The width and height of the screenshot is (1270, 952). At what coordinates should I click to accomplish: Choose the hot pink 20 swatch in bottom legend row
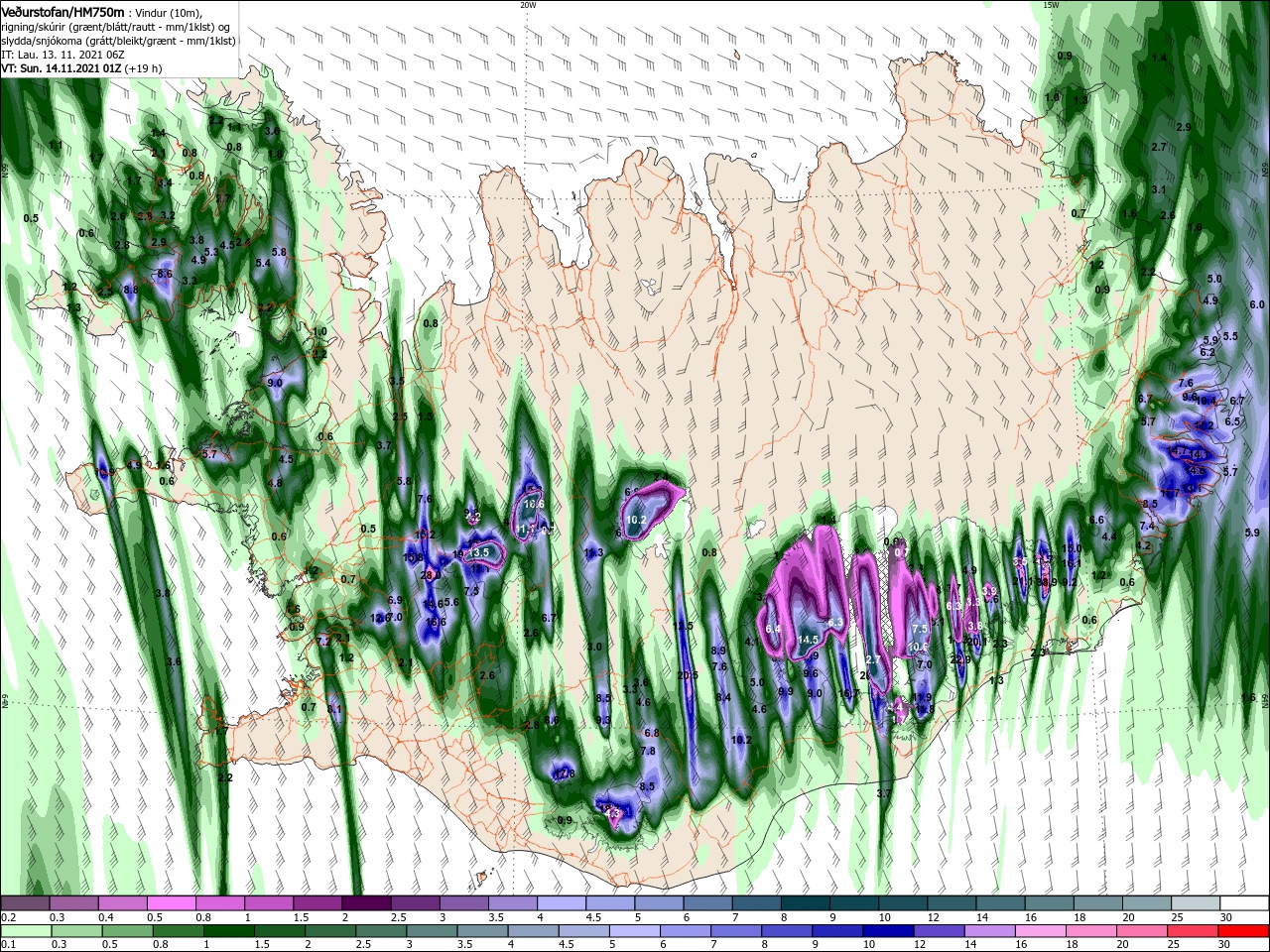pos(1141,931)
